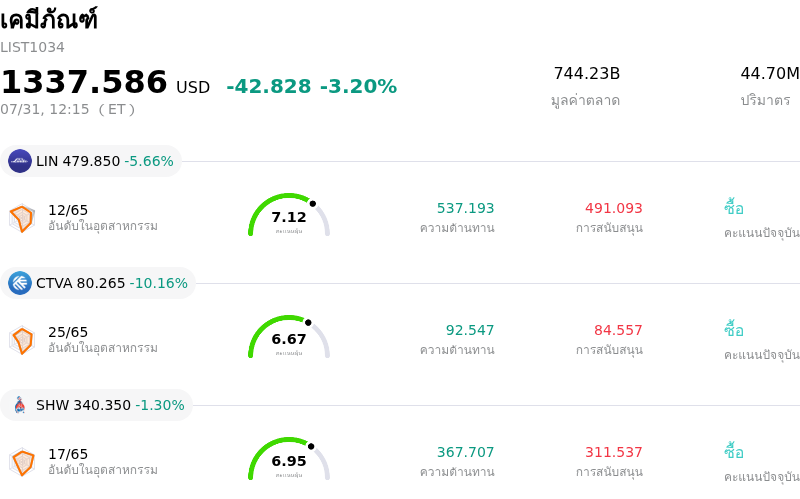Screen dimensions: 800x499
Task: Click LIN resistance value 537.193
Action: tap(465, 208)
